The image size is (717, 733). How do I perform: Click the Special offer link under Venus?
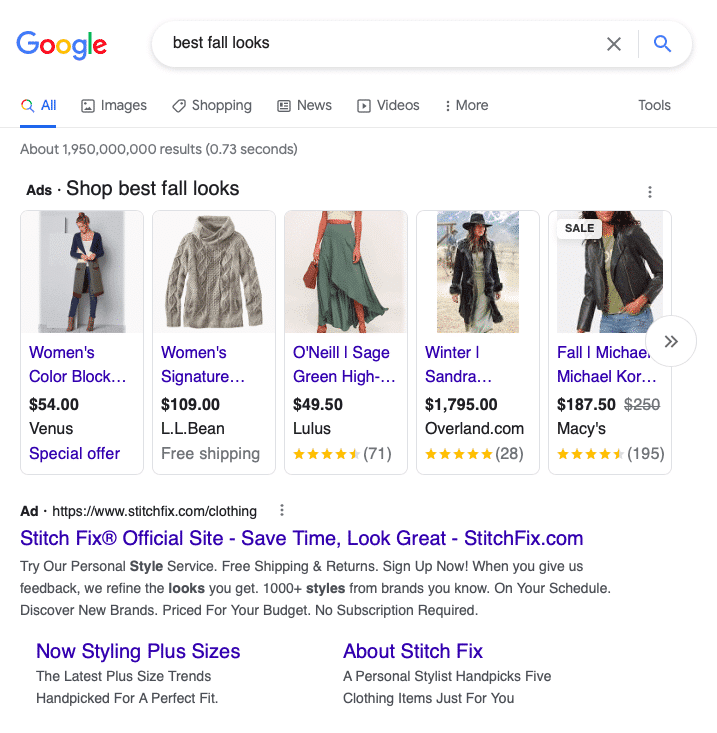point(74,453)
